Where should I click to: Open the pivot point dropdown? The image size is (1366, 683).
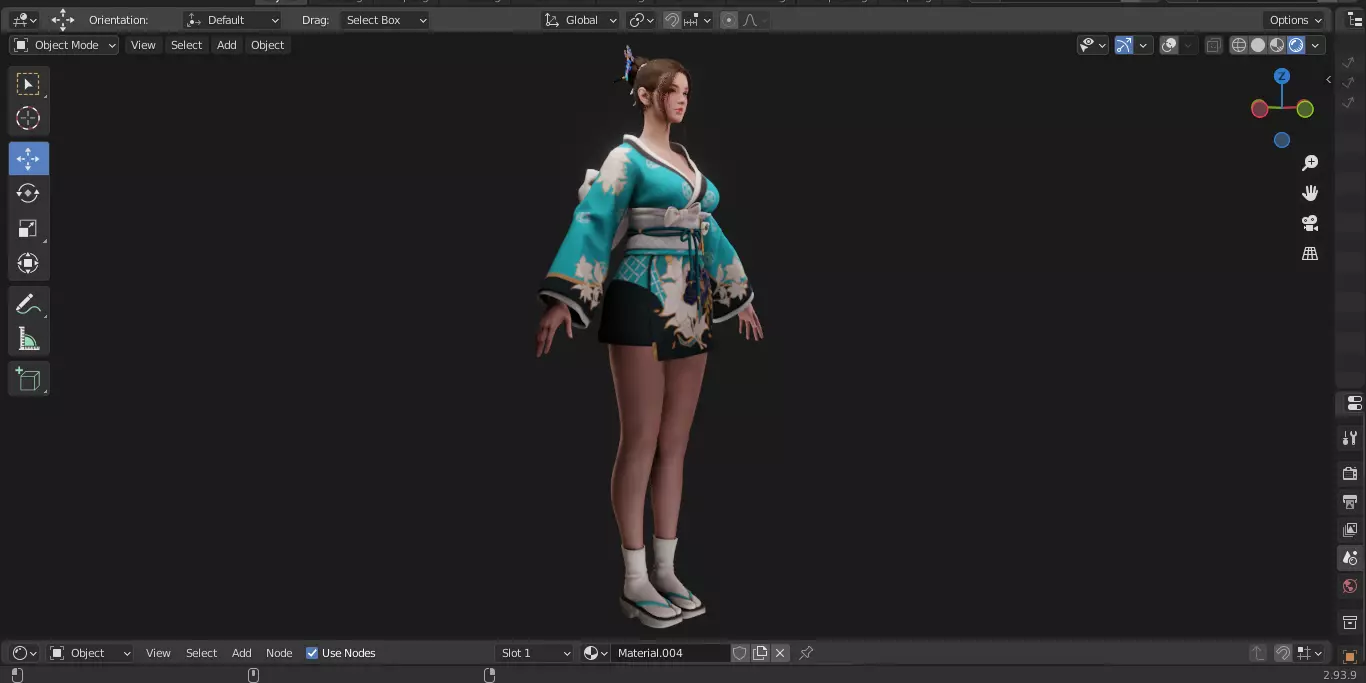[x=641, y=20]
